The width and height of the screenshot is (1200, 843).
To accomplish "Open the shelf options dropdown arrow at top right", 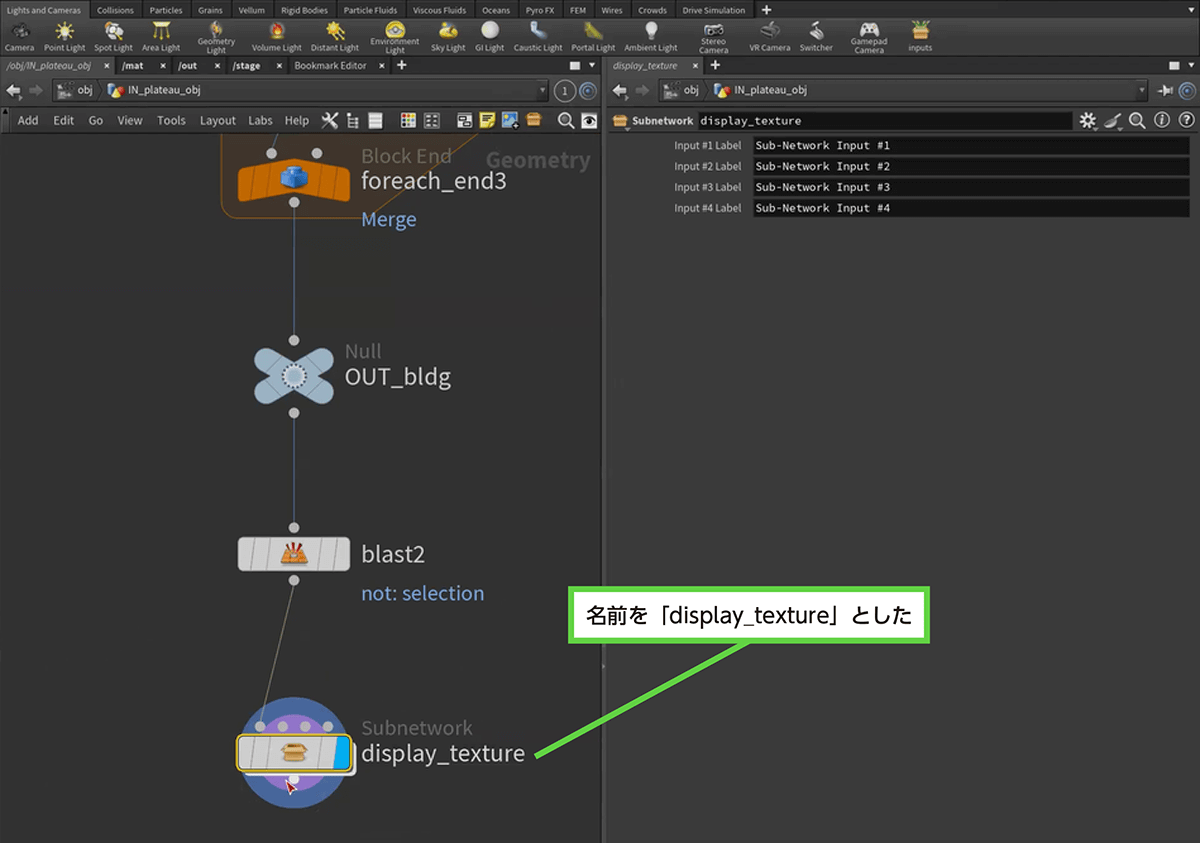I will click(x=1189, y=10).
